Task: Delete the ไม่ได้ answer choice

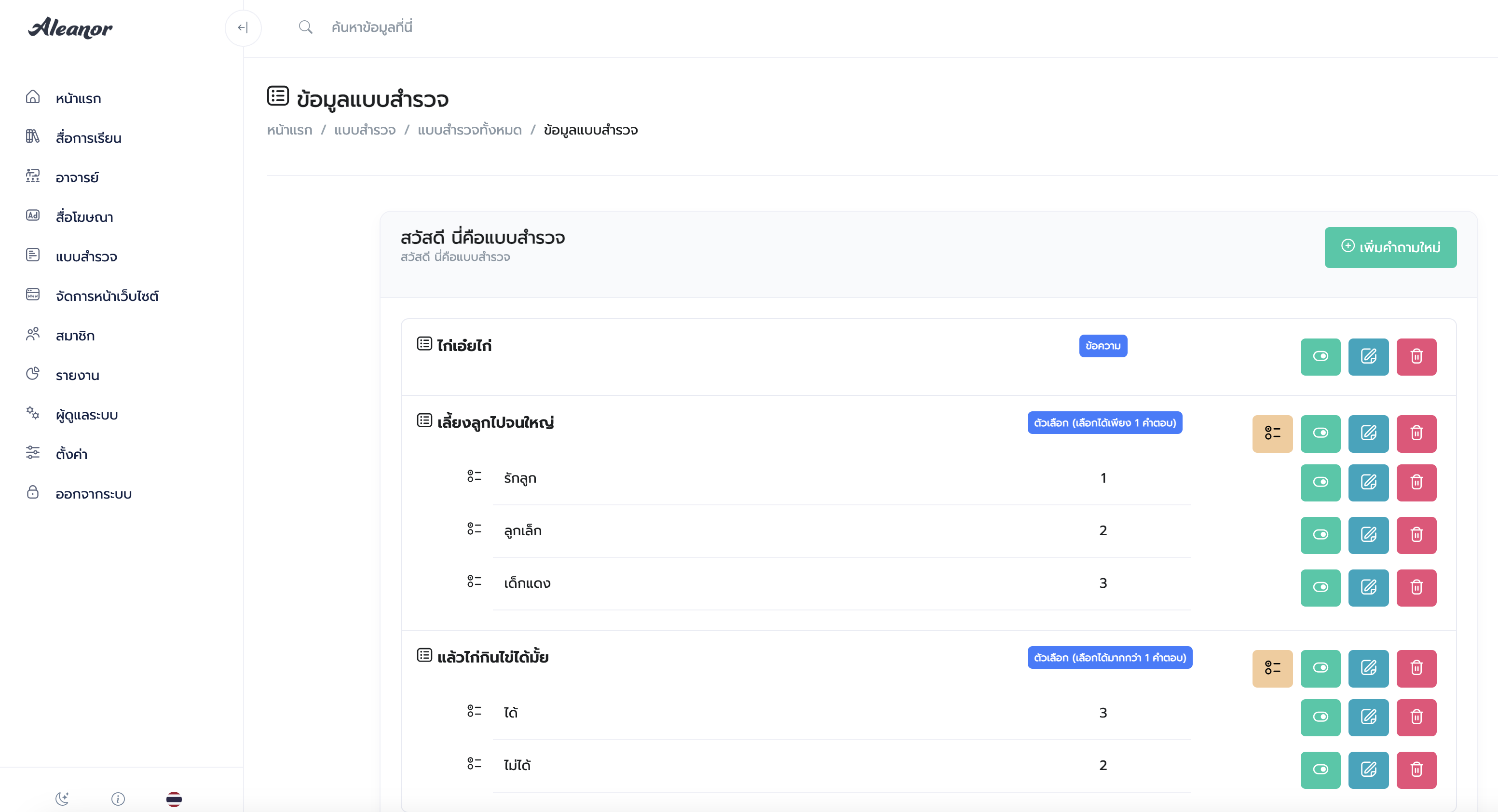Action: coord(1416,770)
